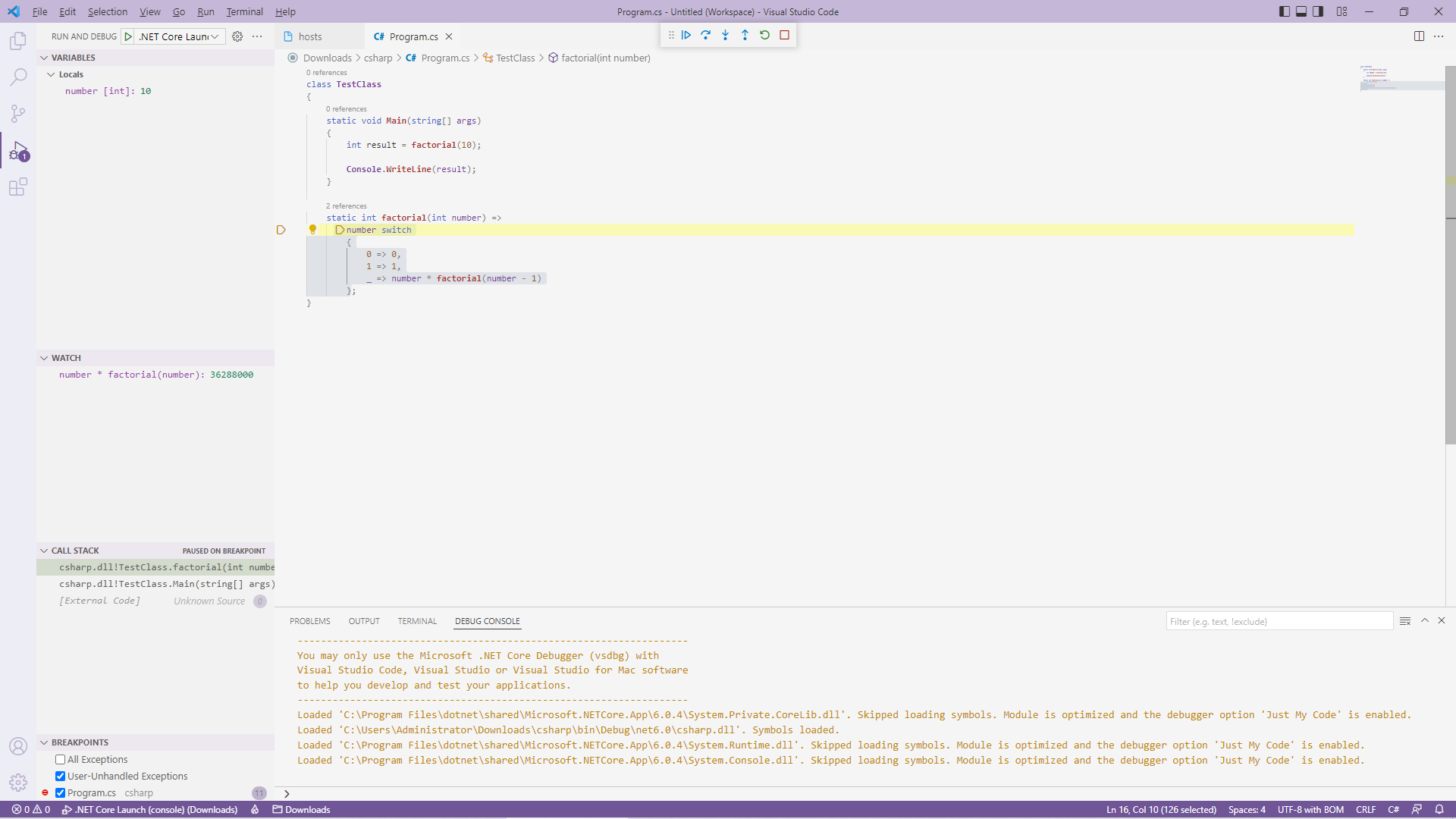The height and width of the screenshot is (819, 1456).
Task: Switch to the PROBLEMS panel tab
Action: pos(309,621)
